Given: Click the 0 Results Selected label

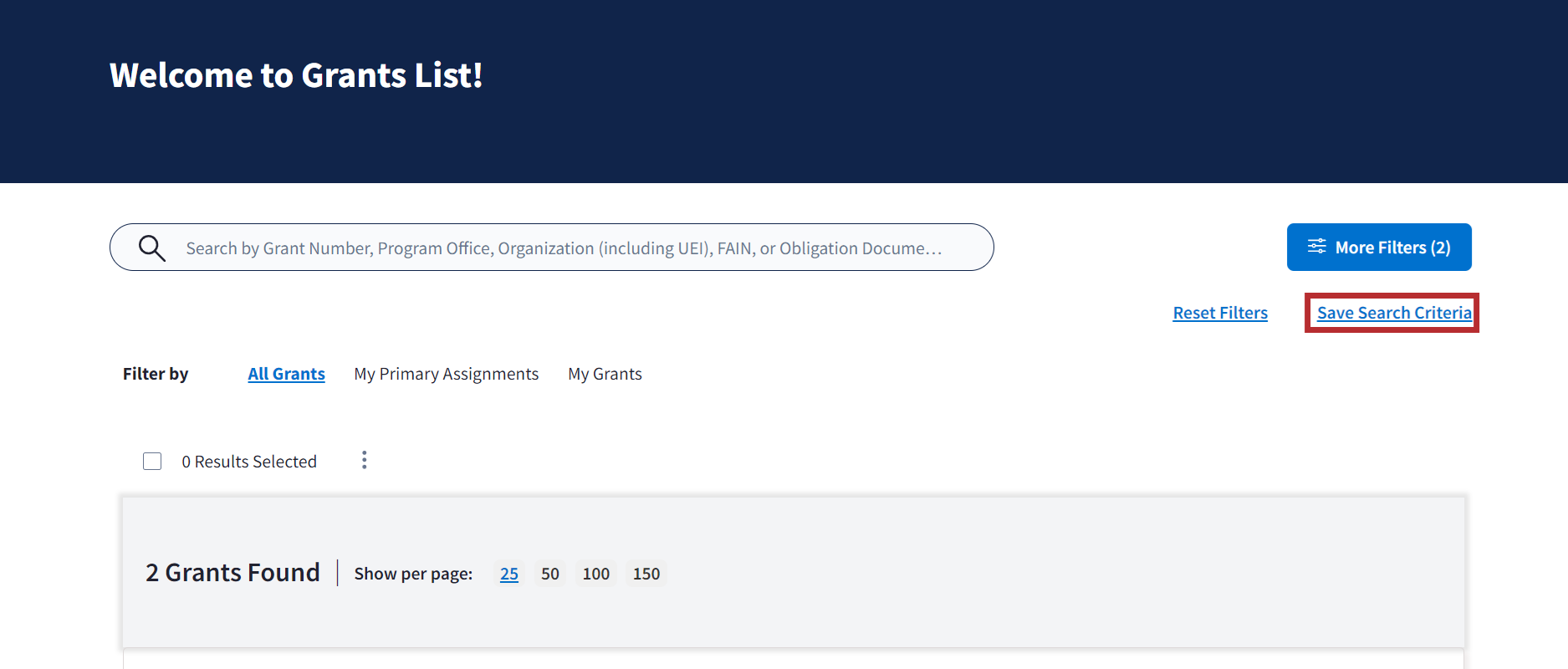Looking at the screenshot, I should click(249, 462).
